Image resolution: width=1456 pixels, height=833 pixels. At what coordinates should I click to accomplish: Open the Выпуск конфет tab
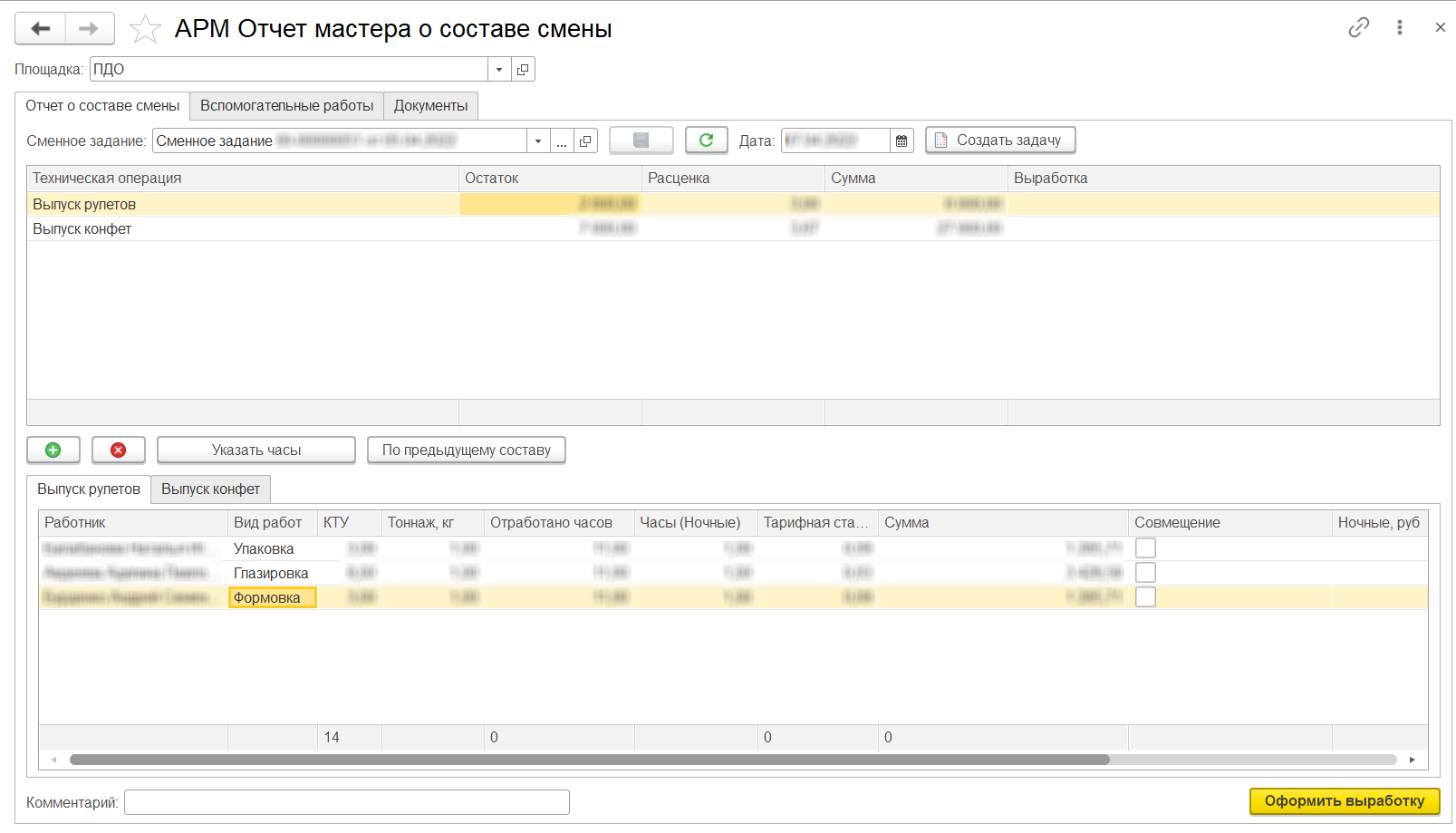(x=210, y=489)
